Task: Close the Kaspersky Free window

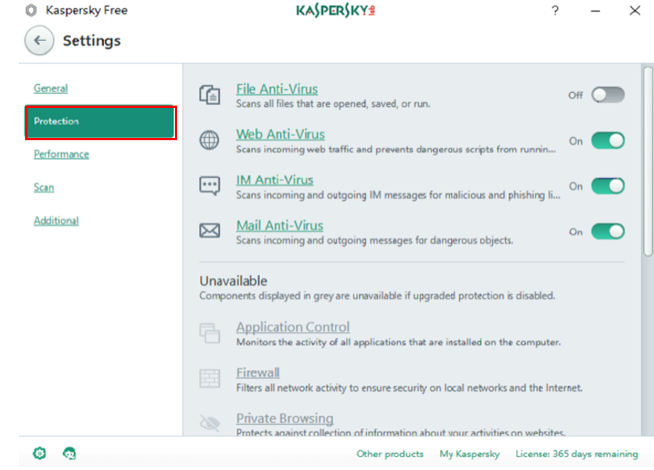Action: click(x=635, y=10)
